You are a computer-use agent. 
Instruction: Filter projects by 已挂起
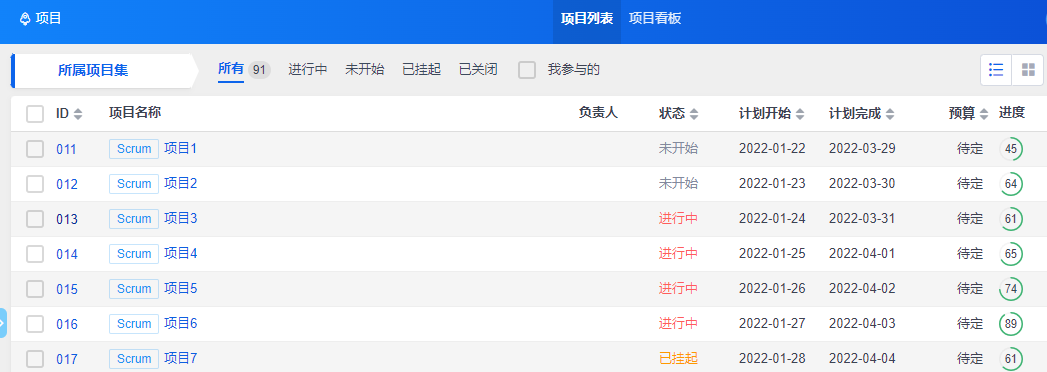click(x=421, y=69)
